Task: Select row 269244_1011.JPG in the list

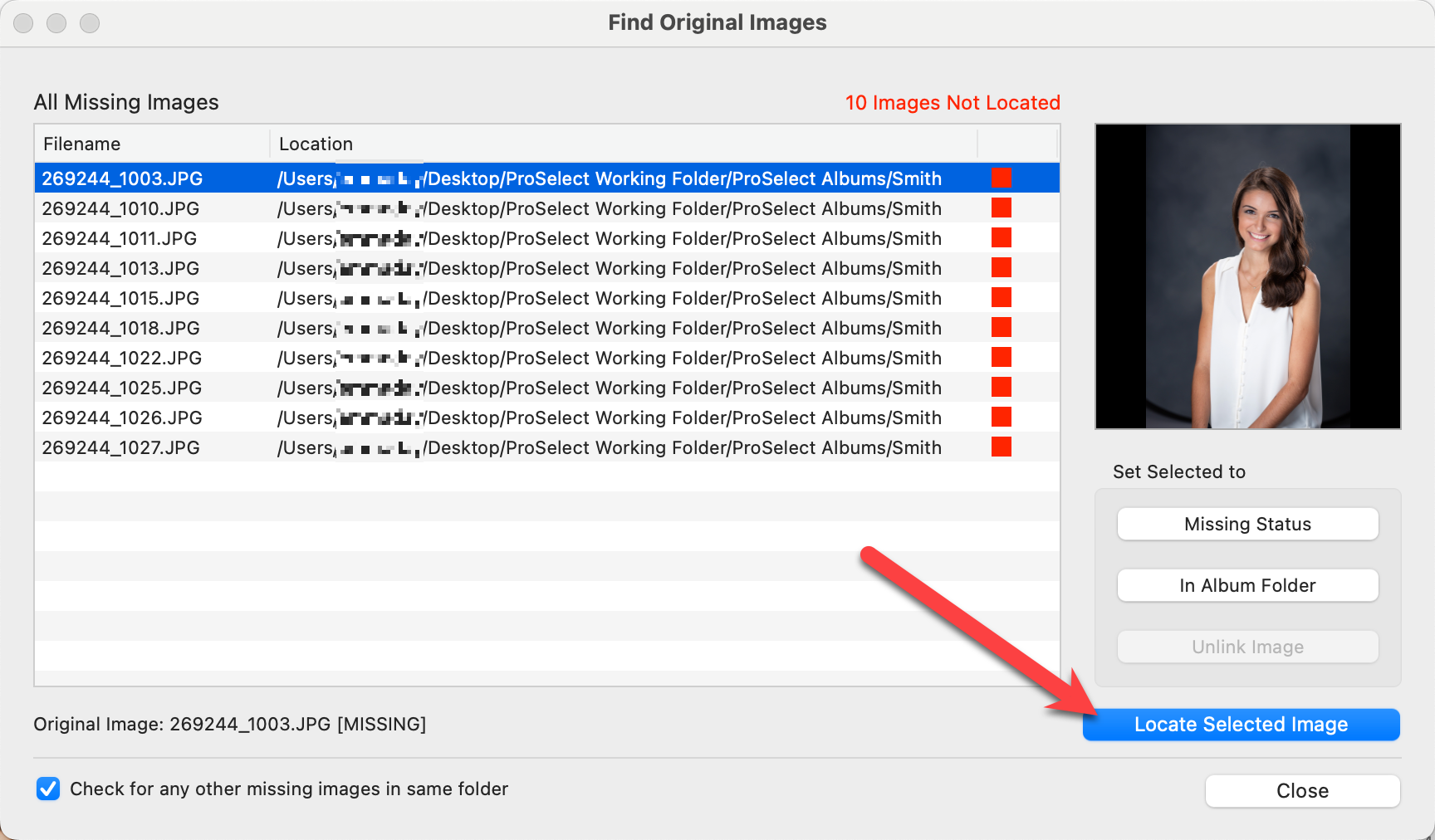Action: [x=120, y=239]
